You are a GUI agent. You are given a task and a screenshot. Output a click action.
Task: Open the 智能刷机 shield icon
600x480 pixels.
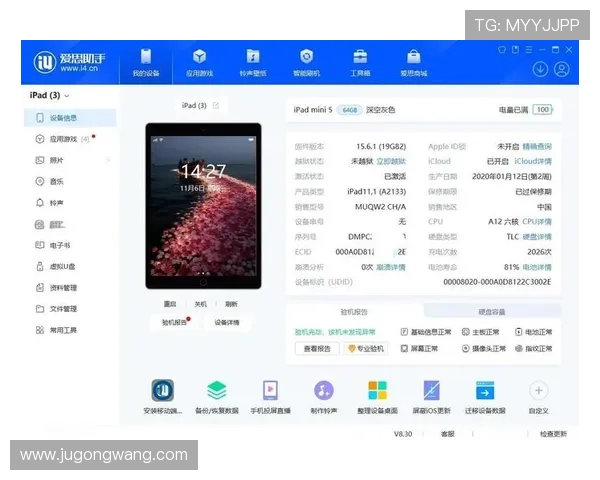[307, 57]
